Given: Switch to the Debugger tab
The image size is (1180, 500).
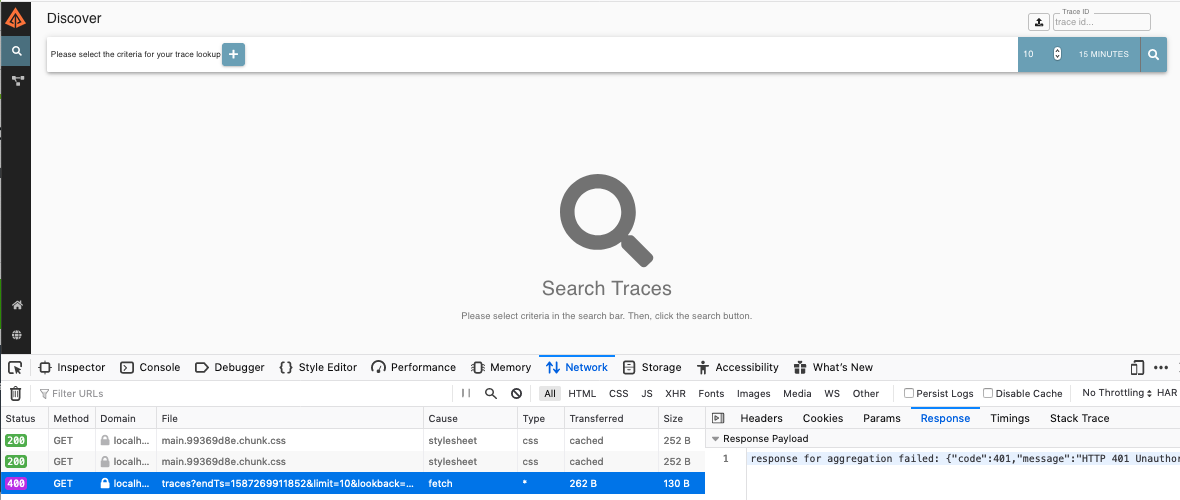Looking at the screenshot, I should coord(230,367).
